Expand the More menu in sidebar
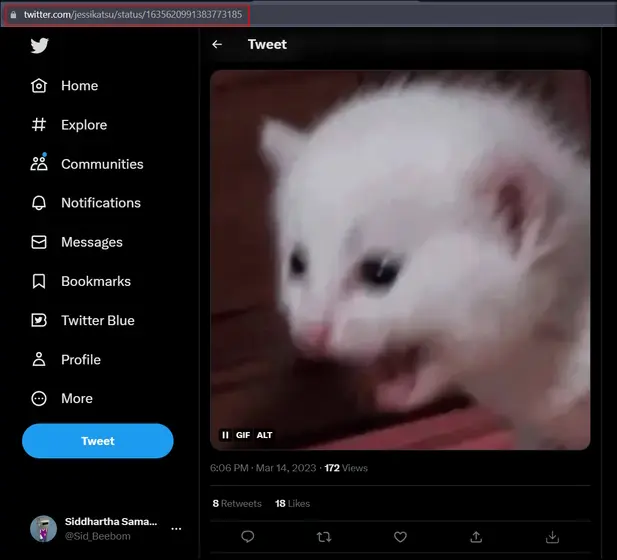The width and height of the screenshot is (617, 560). pos(76,398)
